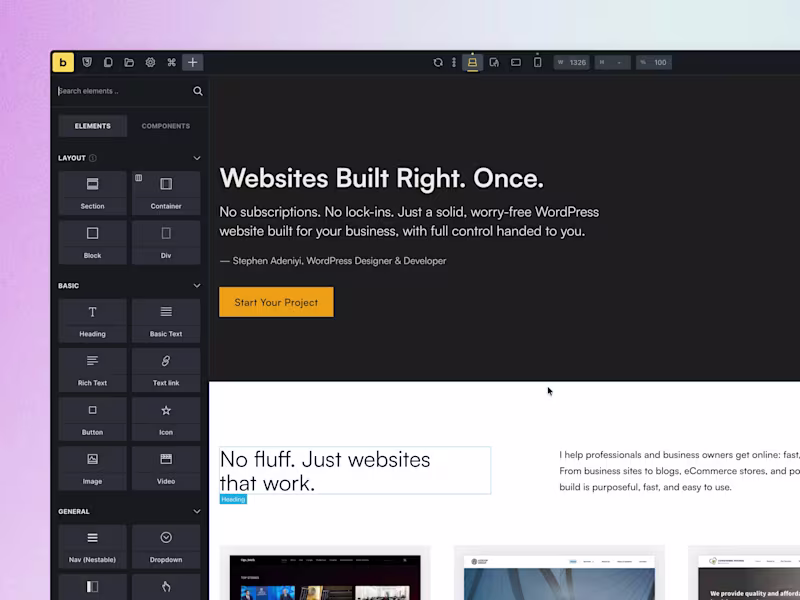The width and height of the screenshot is (800, 600).
Task: Open the blue architecture site thumbnail
Action: [559, 578]
